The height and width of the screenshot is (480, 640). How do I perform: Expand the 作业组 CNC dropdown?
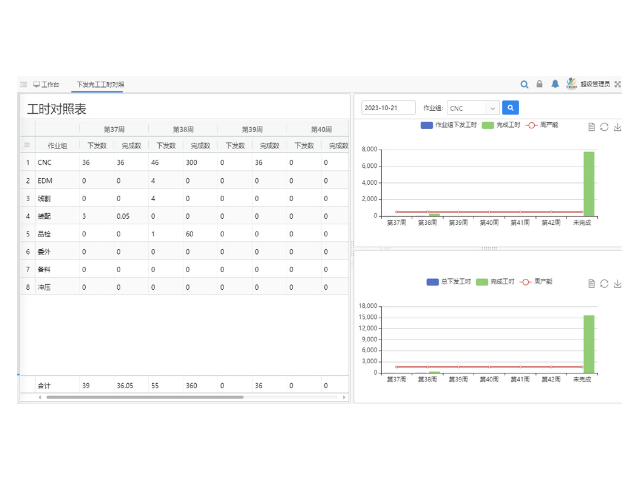coord(472,108)
